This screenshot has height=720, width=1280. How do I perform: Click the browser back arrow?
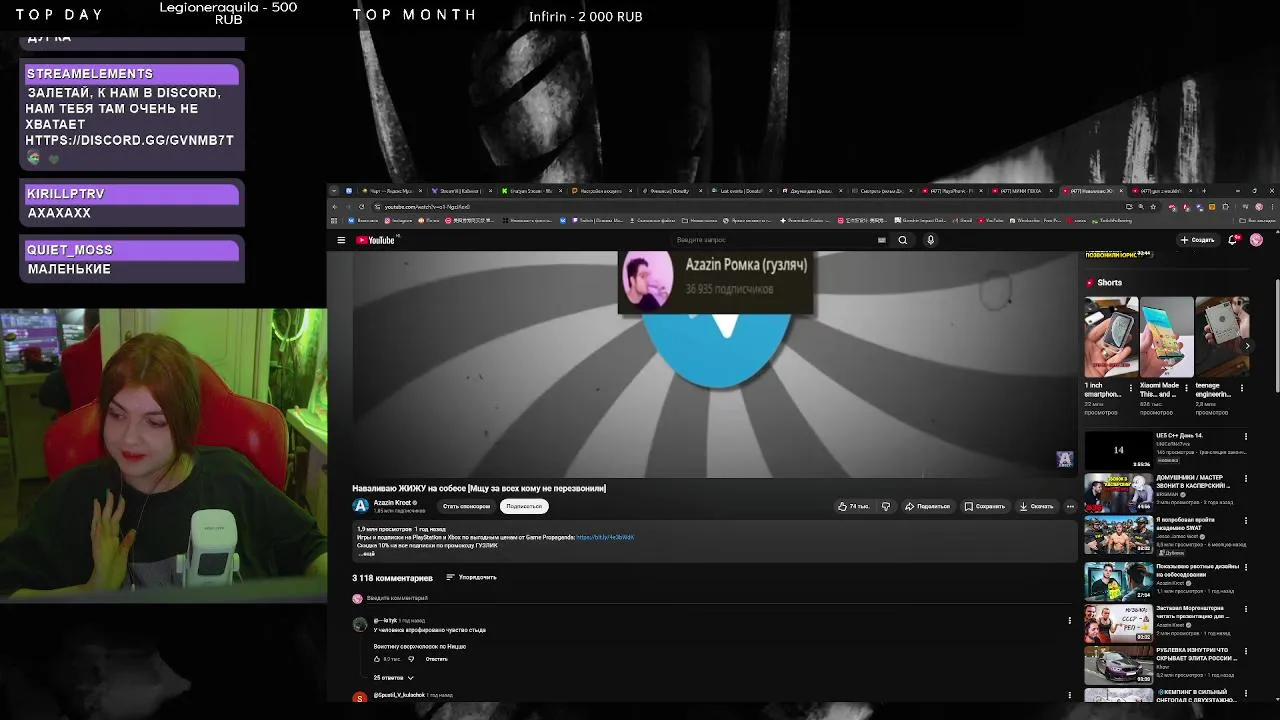pyautogui.click(x=336, y=207)
